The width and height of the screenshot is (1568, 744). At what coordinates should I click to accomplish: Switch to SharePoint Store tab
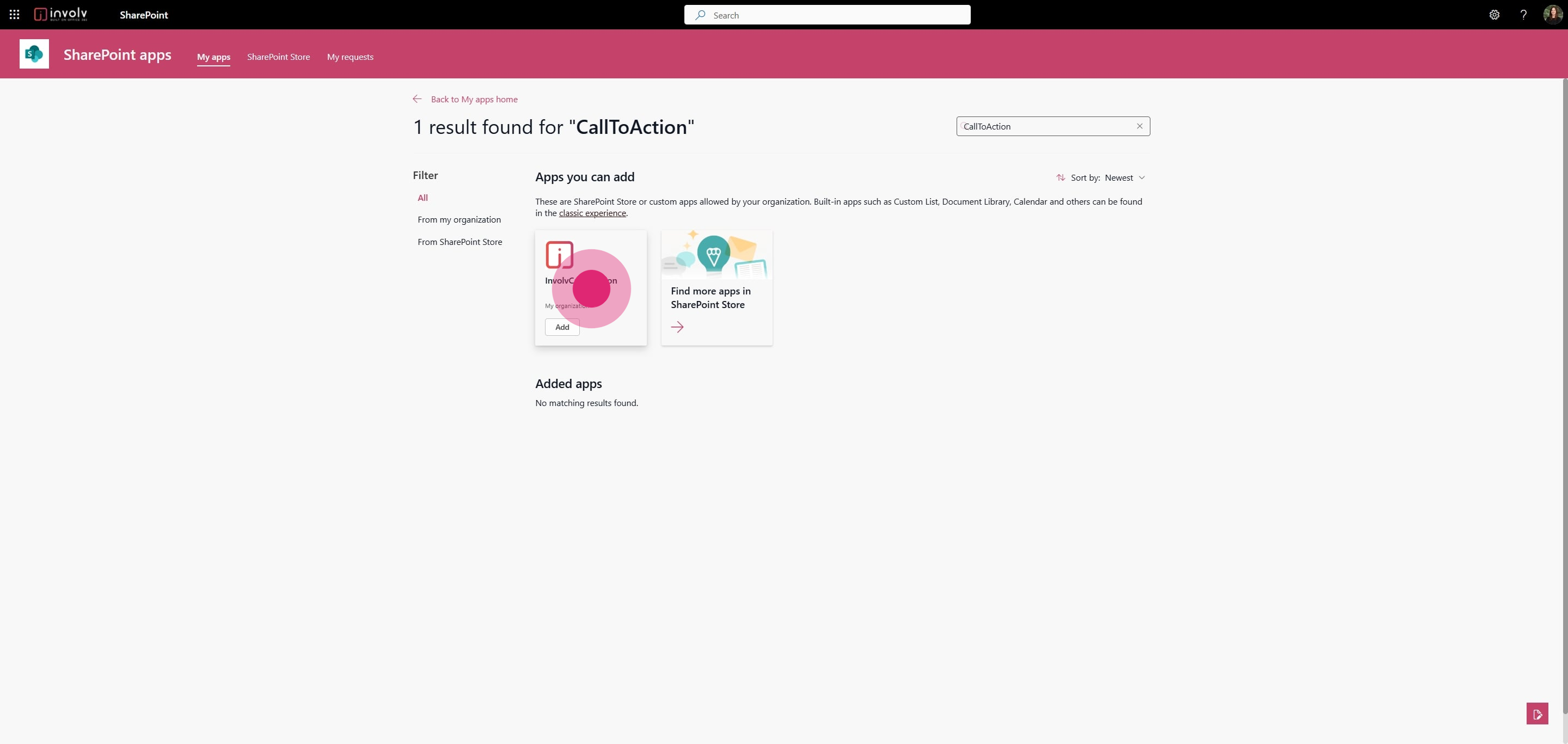tap(278, 57)
